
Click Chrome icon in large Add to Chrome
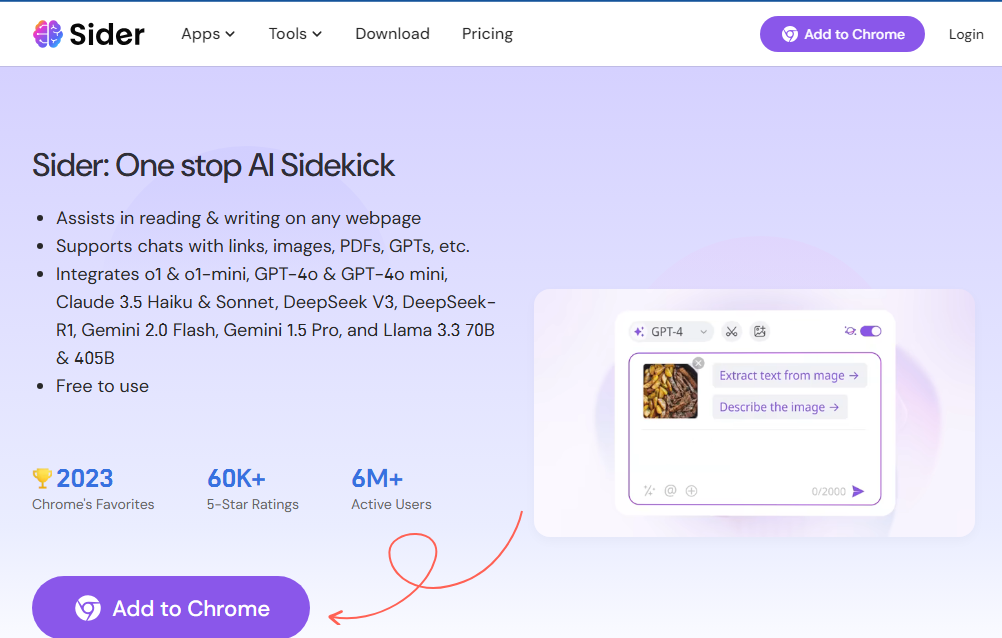click(88, 608)
